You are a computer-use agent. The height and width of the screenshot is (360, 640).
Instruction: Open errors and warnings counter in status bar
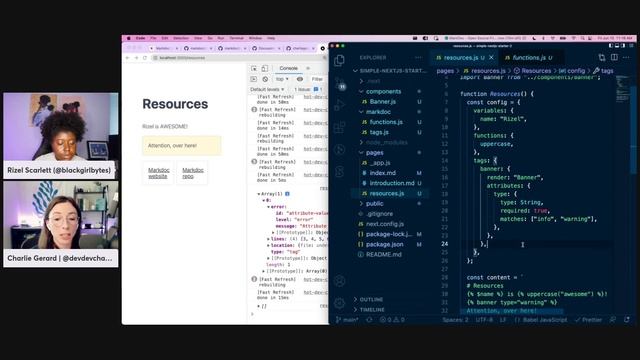(x=392, y=320)
